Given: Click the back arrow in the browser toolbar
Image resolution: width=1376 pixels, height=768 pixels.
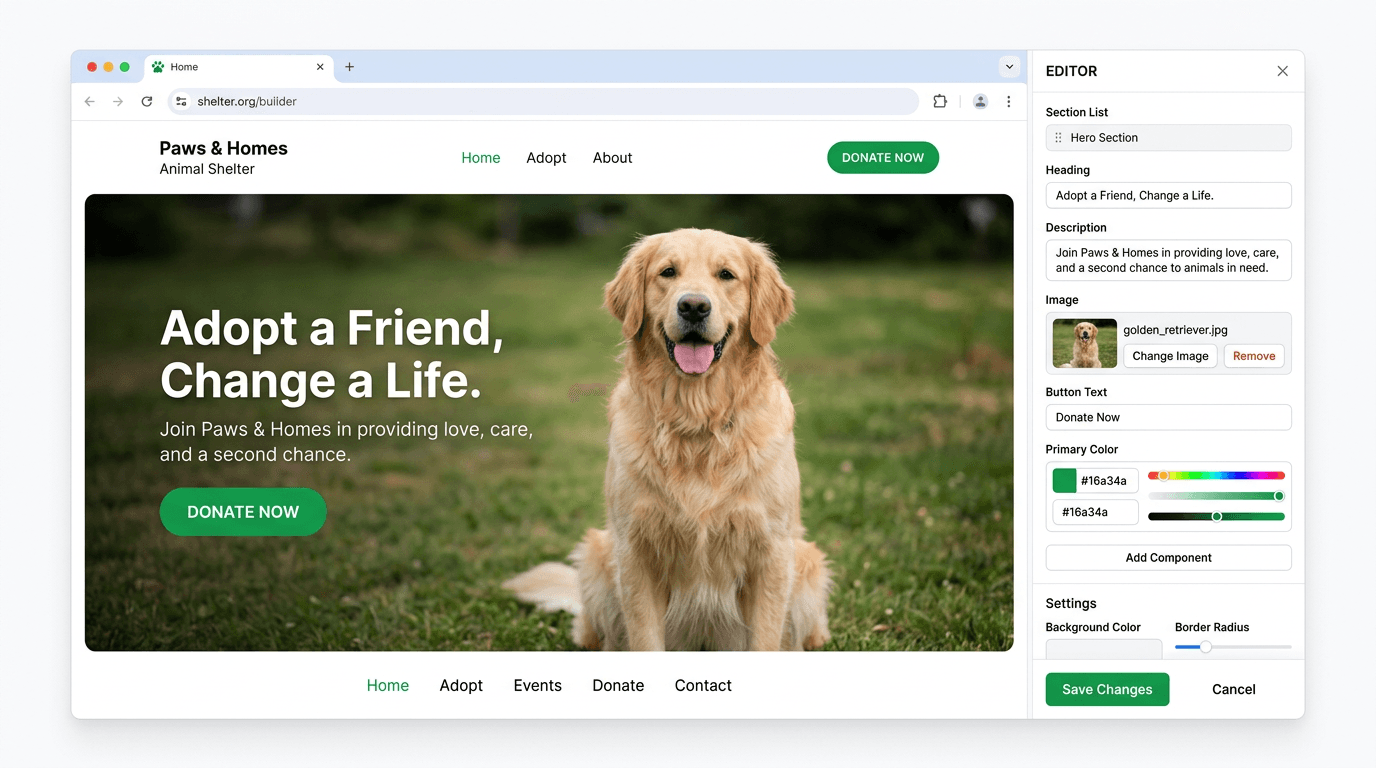Looking at the screenshot, I should coord(89,101).
